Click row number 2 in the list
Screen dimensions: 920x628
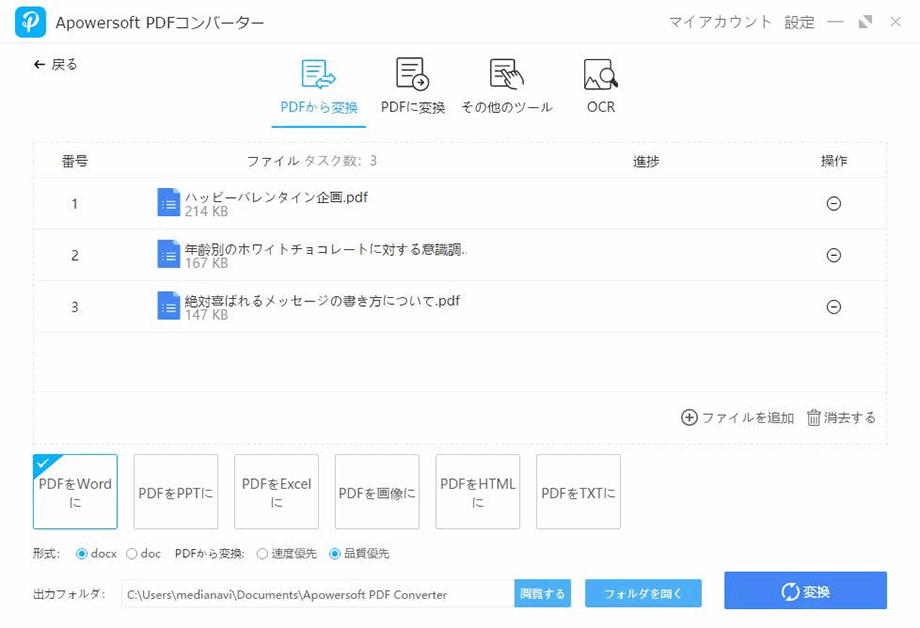(75, 255)
